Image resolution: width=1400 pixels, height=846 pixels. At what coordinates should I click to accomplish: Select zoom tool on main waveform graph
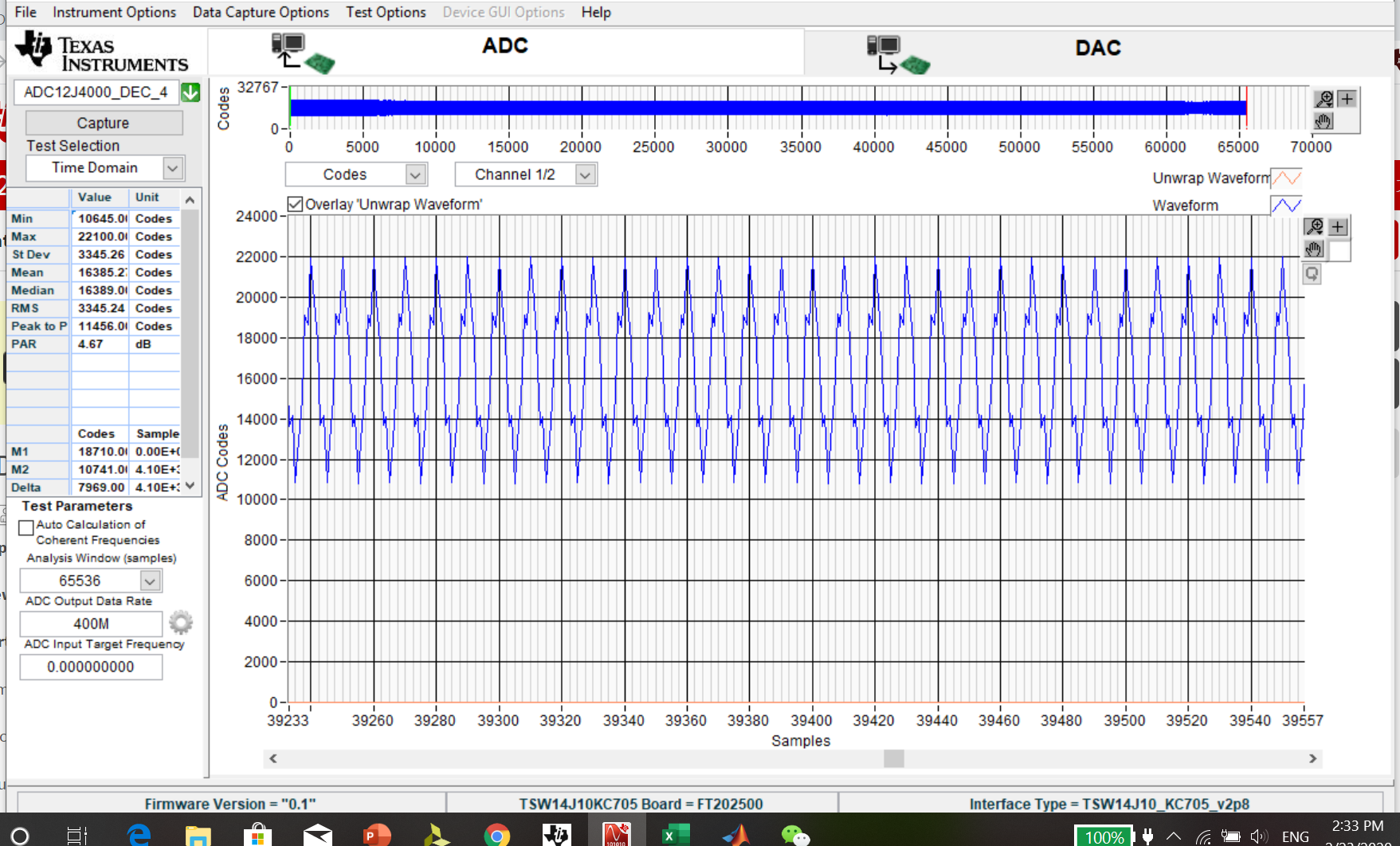tap(1315, 226)
